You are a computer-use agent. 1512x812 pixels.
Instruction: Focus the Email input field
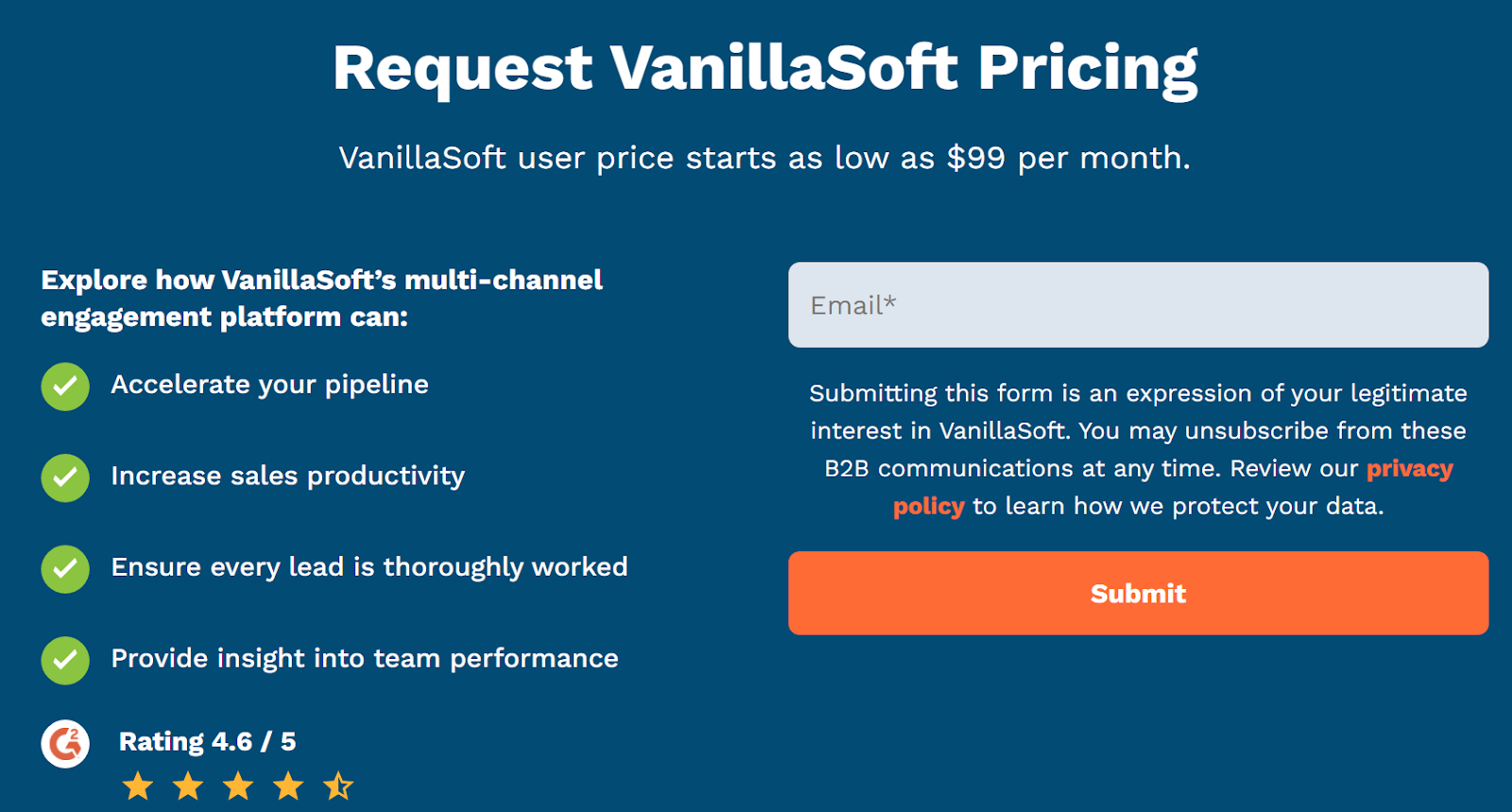(x=1138, y=304)
